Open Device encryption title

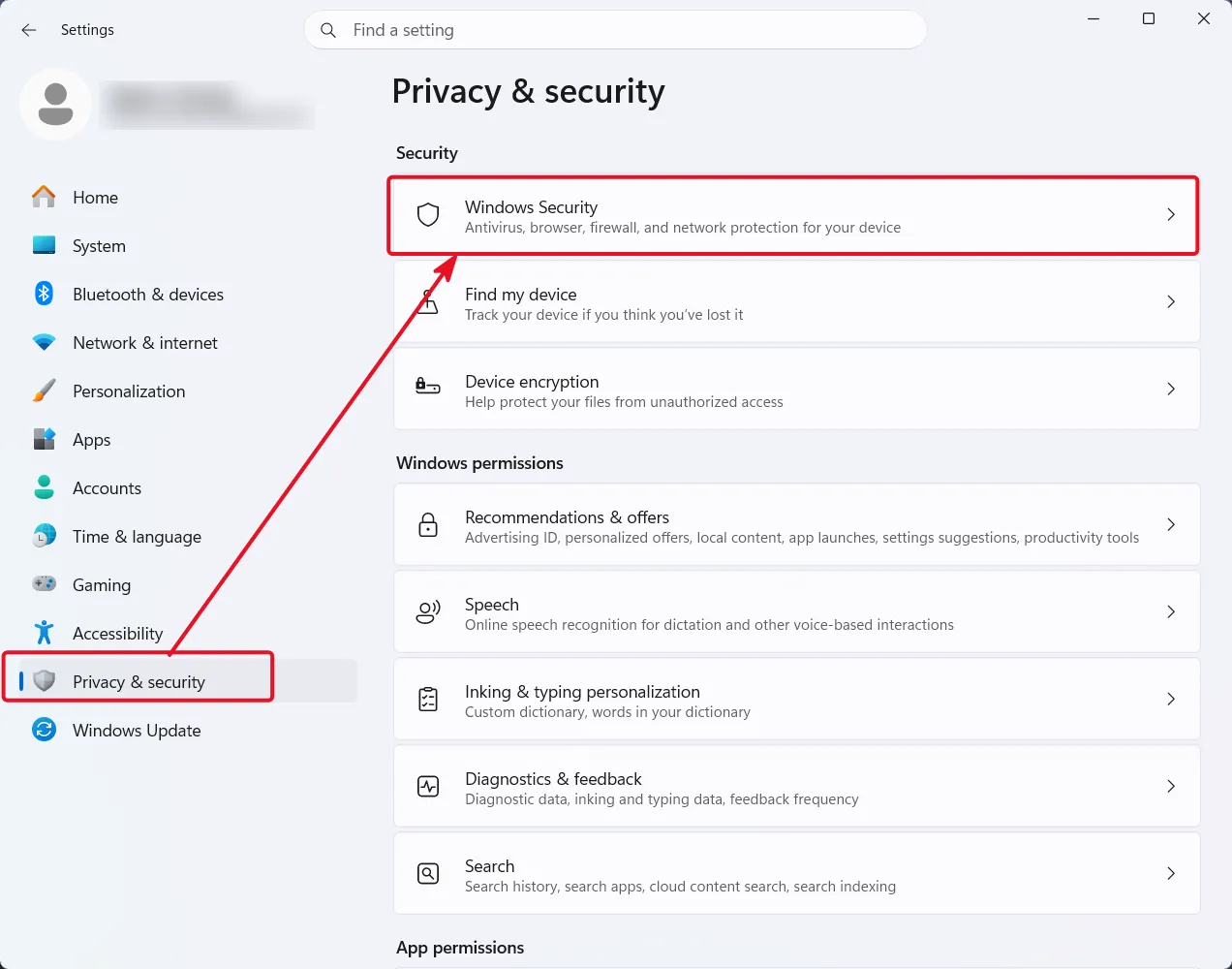click(532, 382)
